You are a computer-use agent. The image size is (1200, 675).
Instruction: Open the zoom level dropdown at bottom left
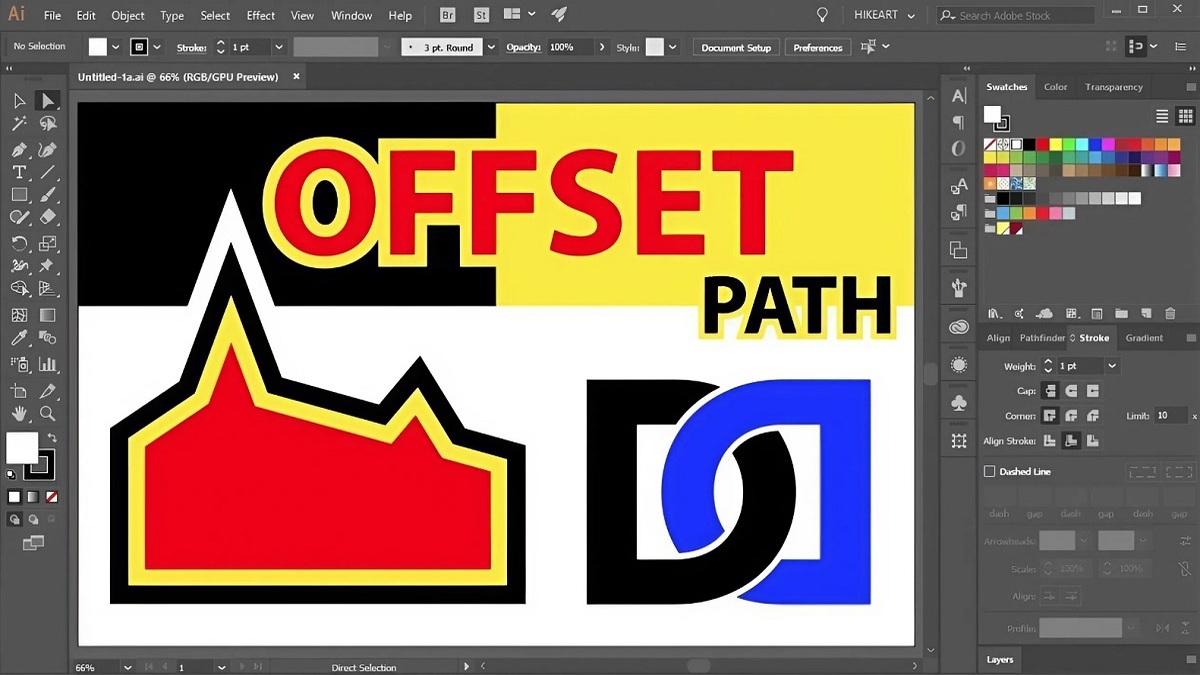tap(126, 666)
